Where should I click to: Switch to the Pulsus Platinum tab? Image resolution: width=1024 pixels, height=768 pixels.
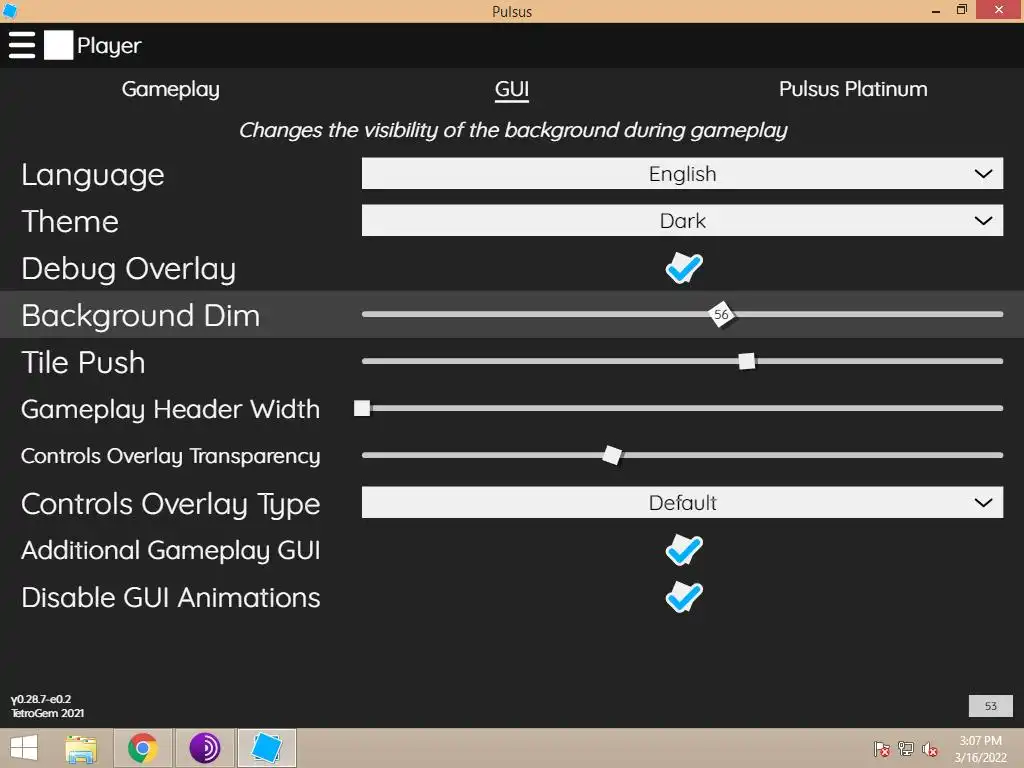coord(853,89)
